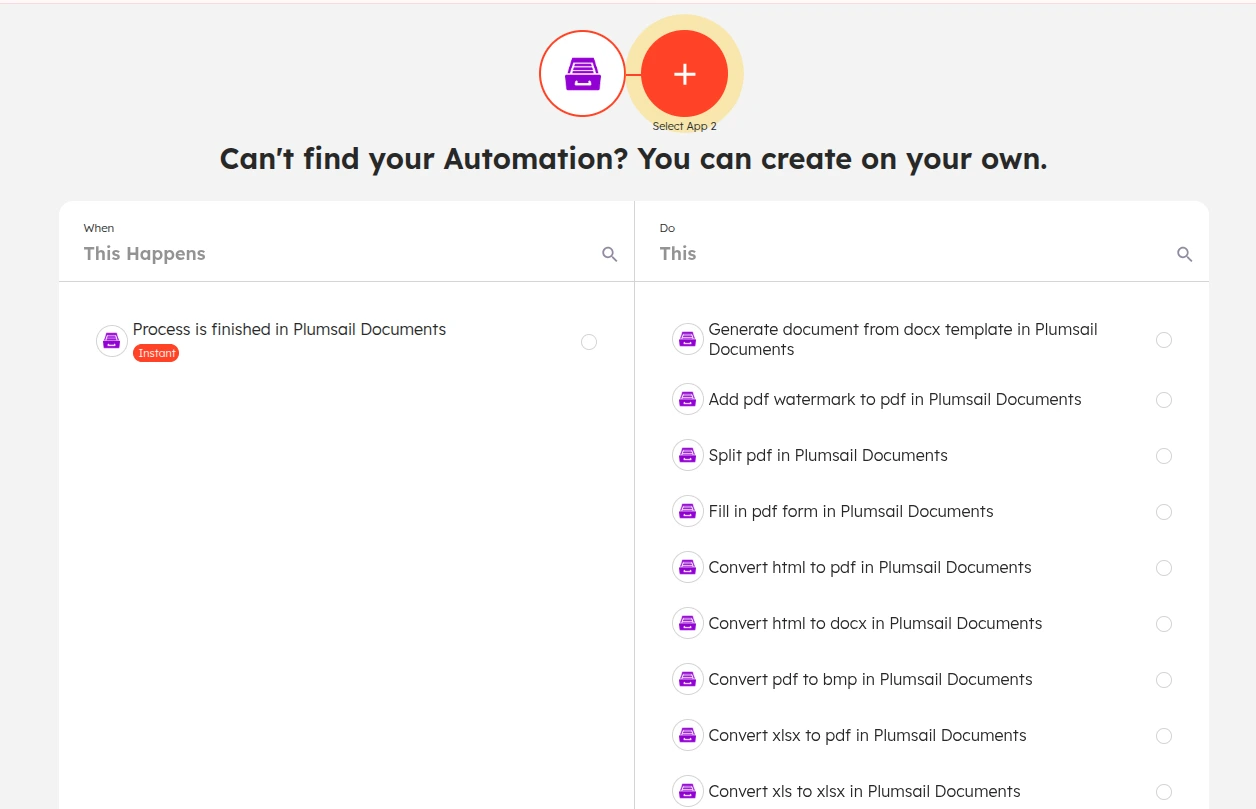Click text Convert pdf to bmp
The height and width of the screenshot is (809, 1256).
[870, 680]
